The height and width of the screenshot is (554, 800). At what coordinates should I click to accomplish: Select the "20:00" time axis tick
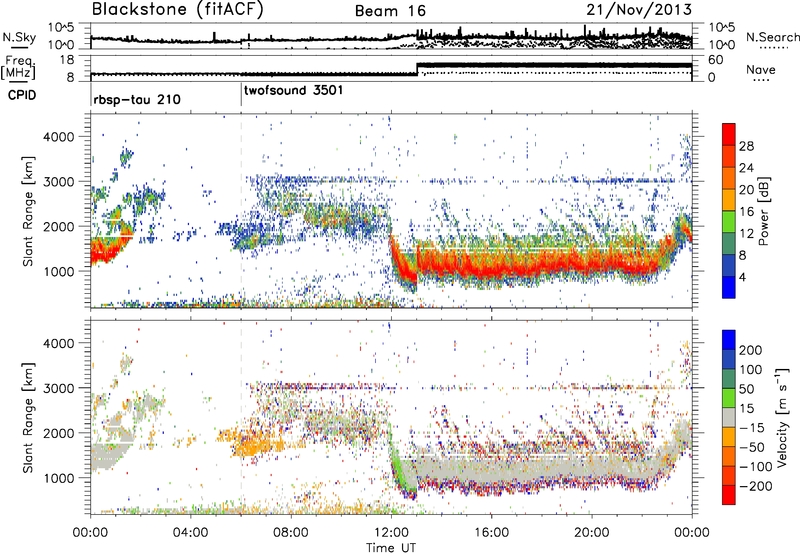click(x=591, y=533)
